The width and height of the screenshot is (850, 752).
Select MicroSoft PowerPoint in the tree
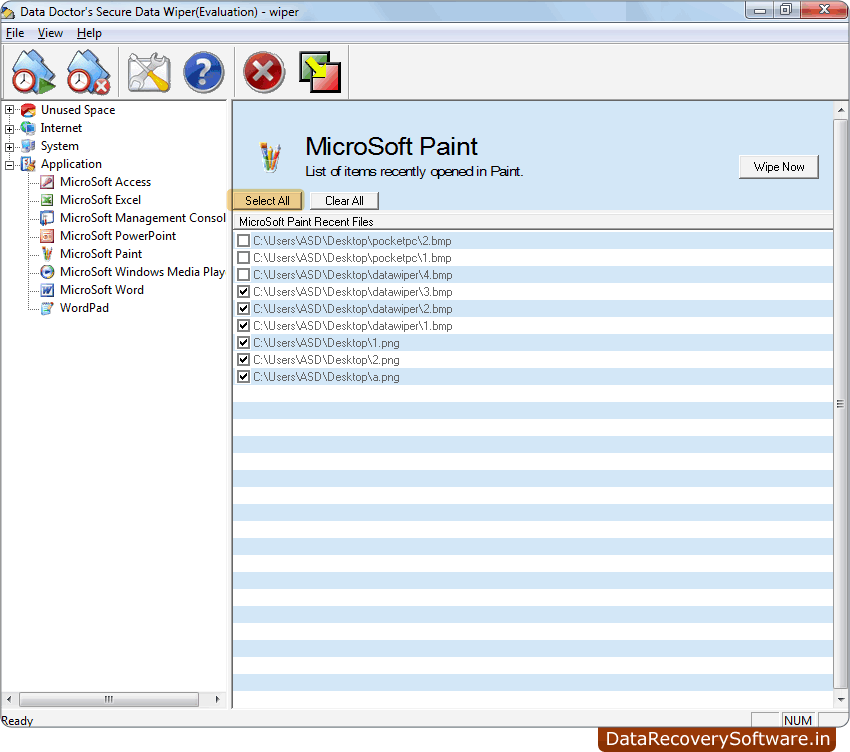(118, 236)
